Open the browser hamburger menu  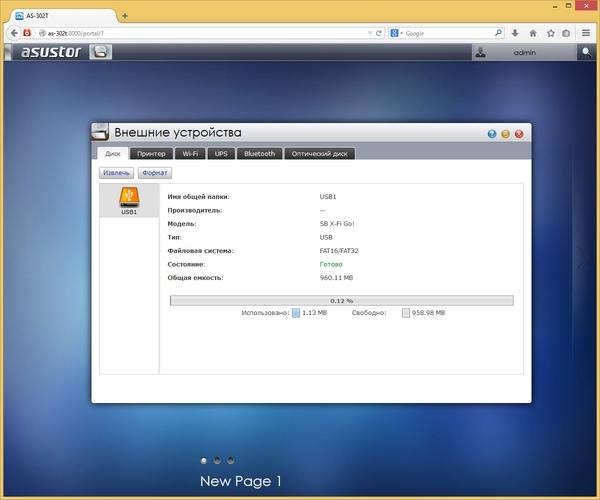point(586,33)
